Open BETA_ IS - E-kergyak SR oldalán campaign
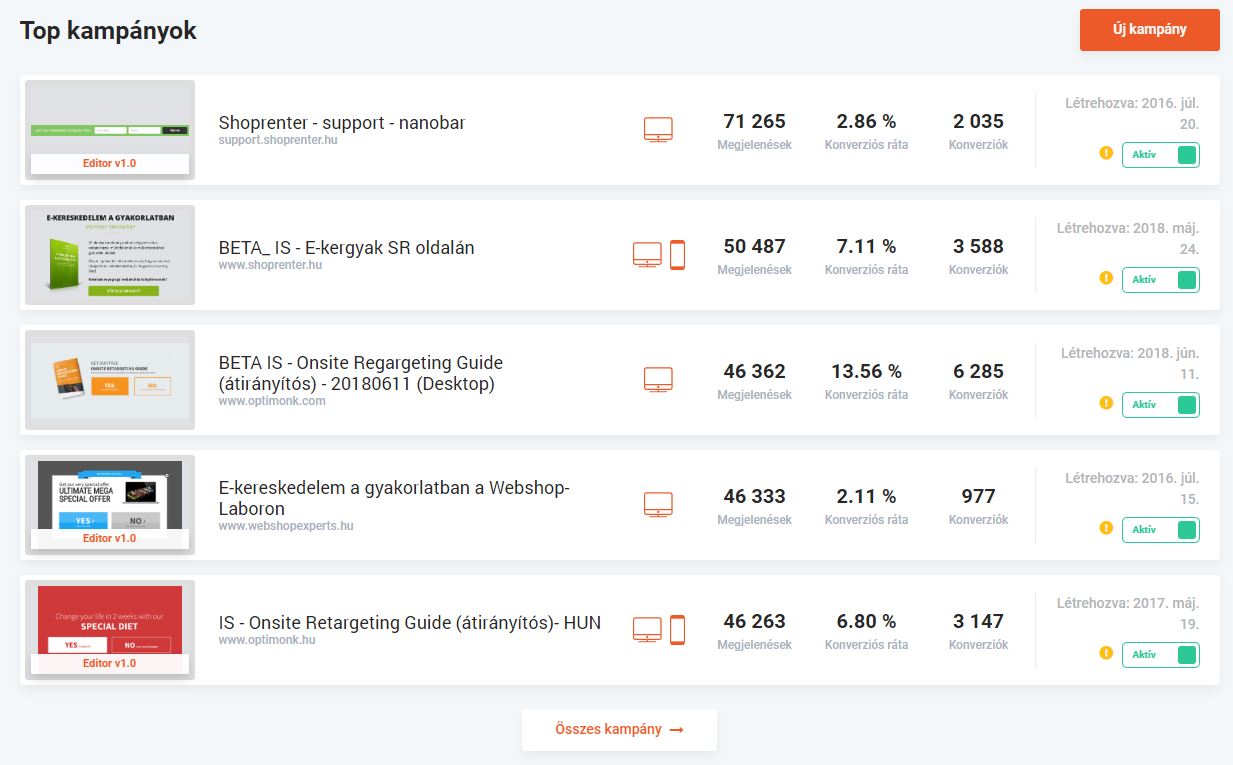The image size is (1233, 765). 346,248
